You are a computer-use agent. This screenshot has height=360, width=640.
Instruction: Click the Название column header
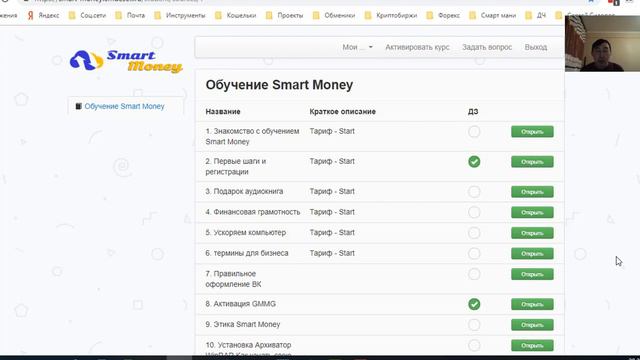[223, 111]
